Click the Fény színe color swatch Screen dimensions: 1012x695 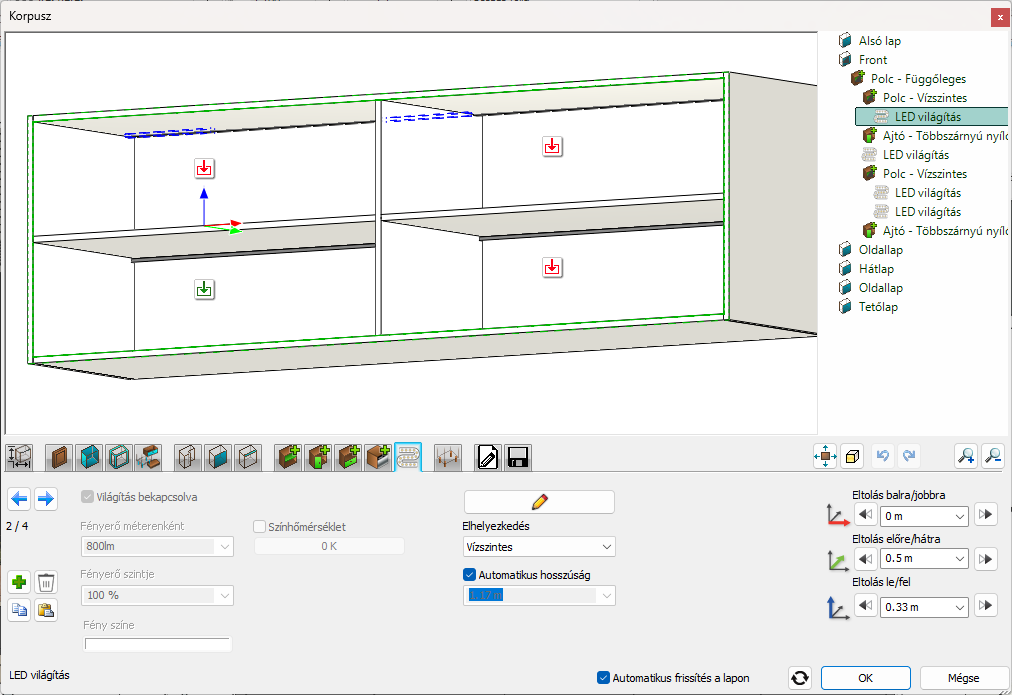point(158,644)
